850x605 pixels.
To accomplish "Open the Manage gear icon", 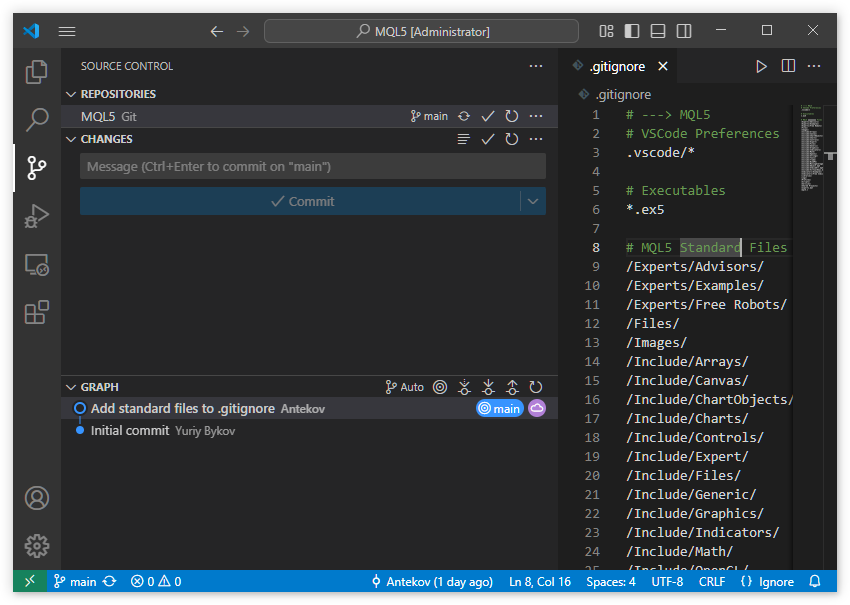I will [x=36, y=545].
